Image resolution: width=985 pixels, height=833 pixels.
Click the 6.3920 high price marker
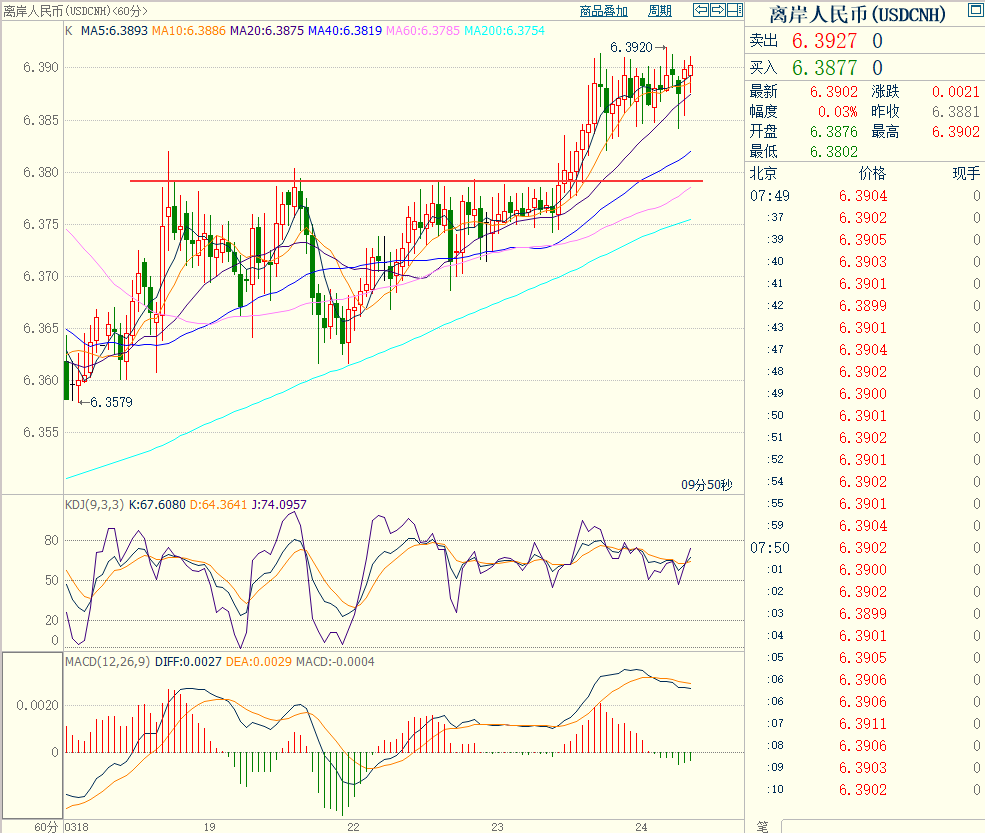pyautogui.click(x=631, y=47)
